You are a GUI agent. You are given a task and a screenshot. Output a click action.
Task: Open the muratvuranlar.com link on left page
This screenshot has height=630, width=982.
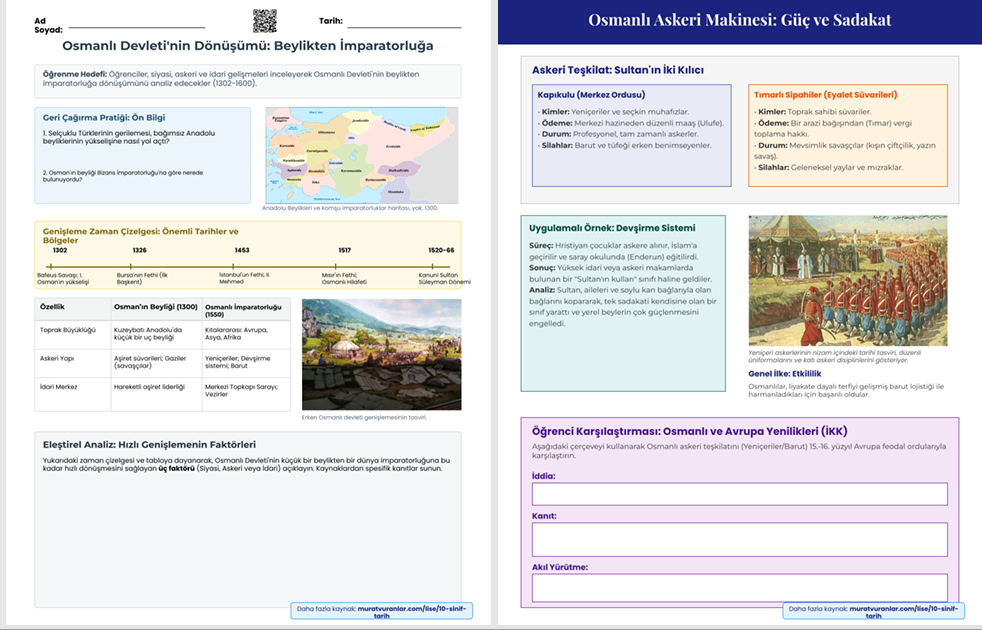coord(379,611)
